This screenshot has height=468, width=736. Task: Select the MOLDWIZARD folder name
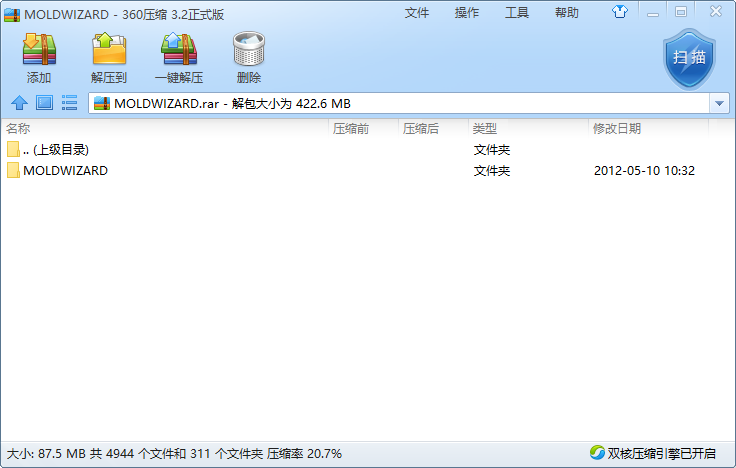pyautogui.click(x=65, y=170)
